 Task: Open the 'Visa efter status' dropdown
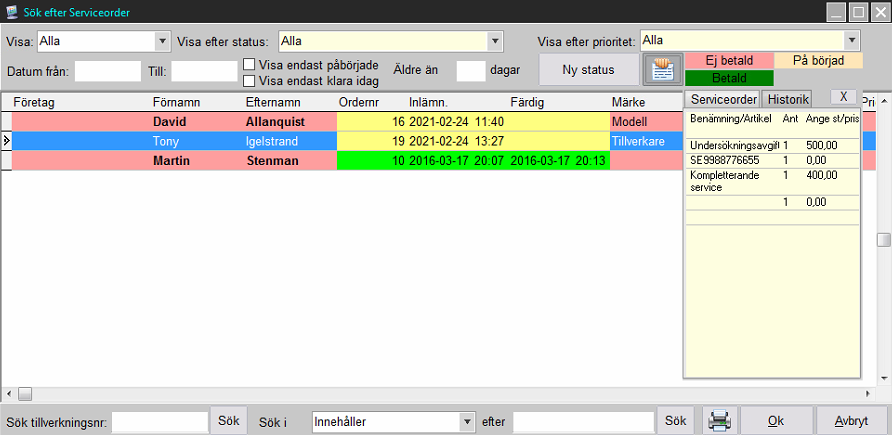coord(494,41)
